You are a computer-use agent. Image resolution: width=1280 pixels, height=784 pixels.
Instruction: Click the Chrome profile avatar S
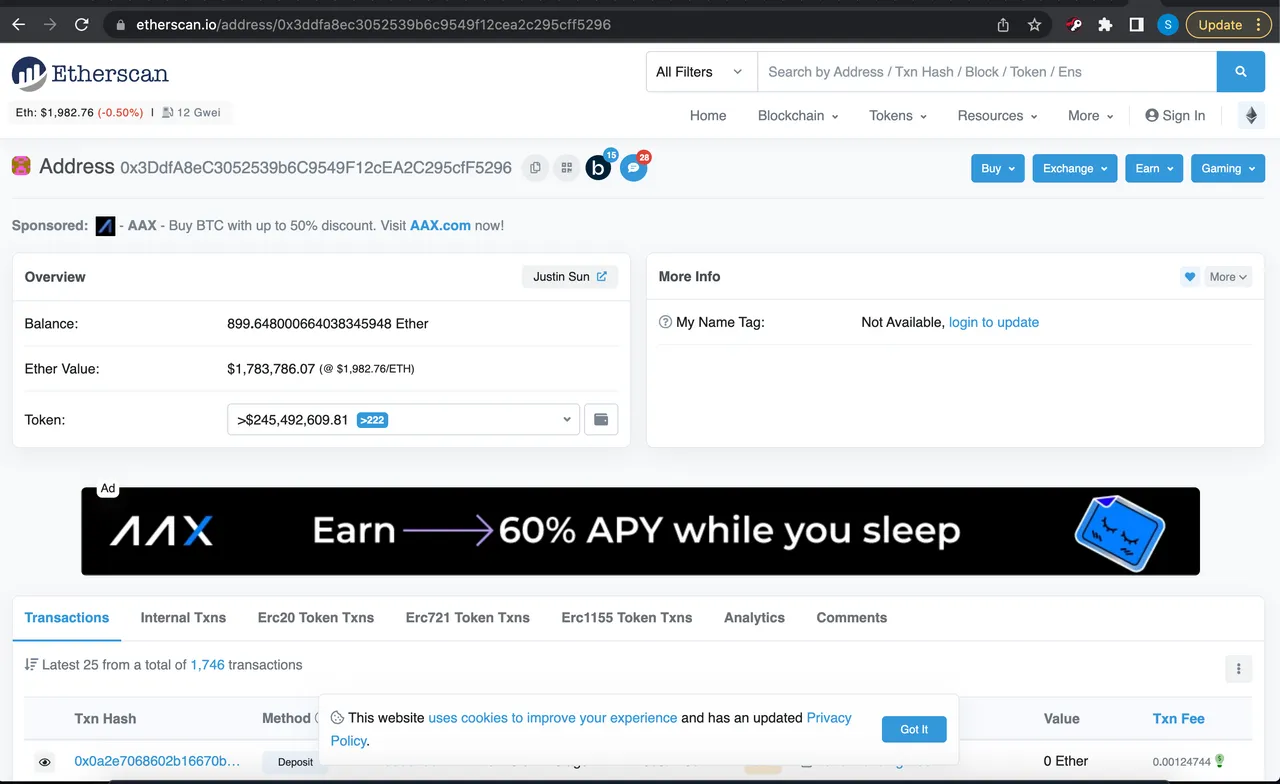tap(1167, 25)
